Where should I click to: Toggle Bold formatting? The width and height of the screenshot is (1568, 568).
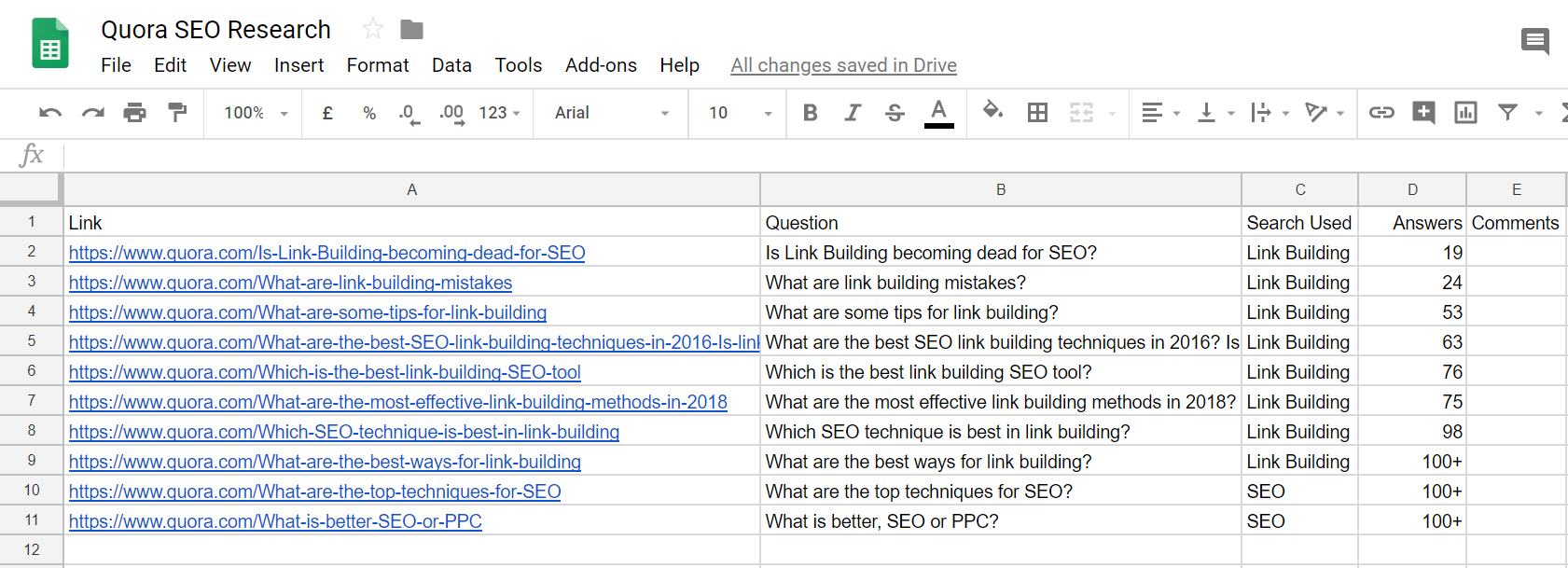point(810,113)
